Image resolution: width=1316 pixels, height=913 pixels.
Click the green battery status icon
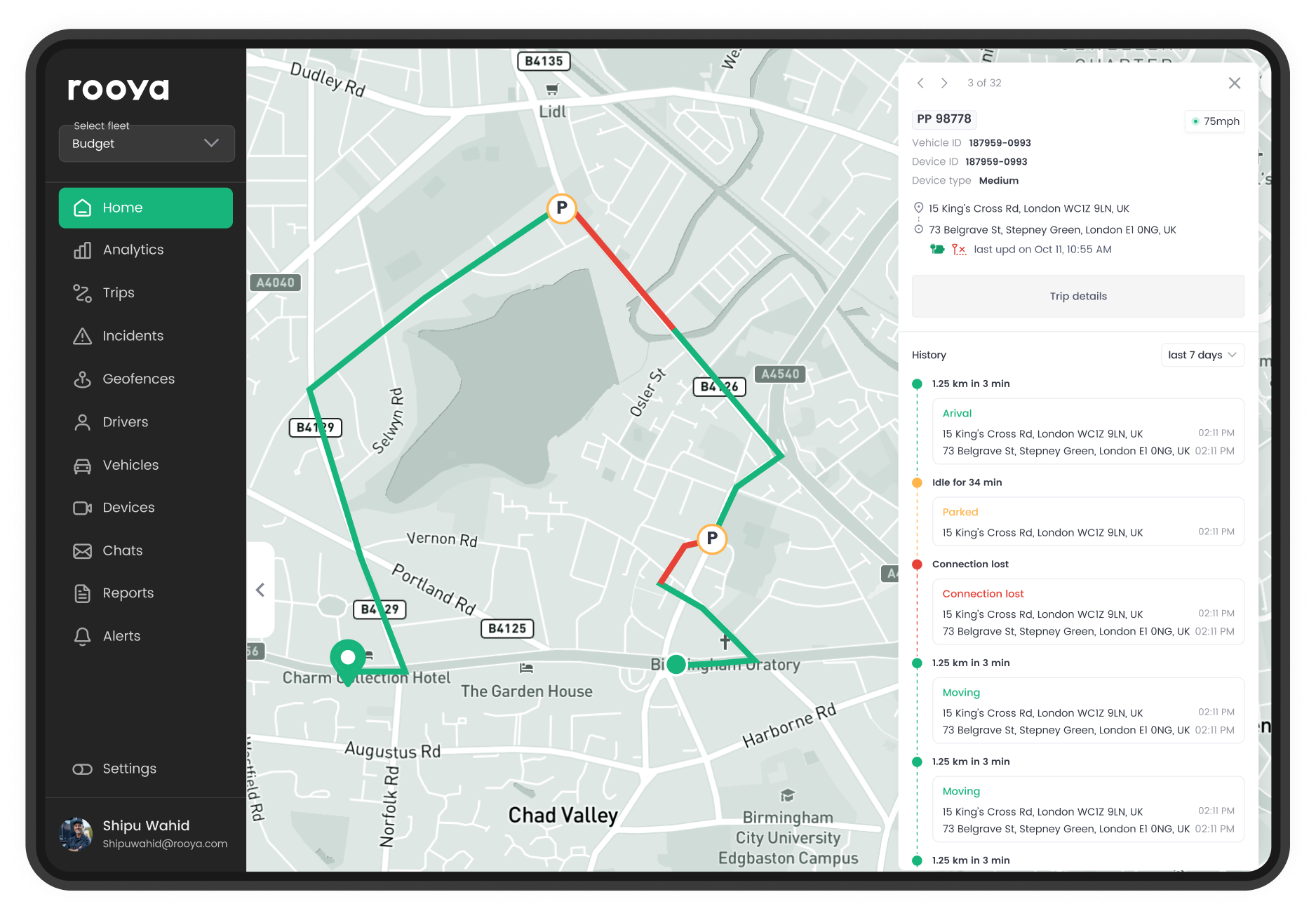[x=937, y=250]
